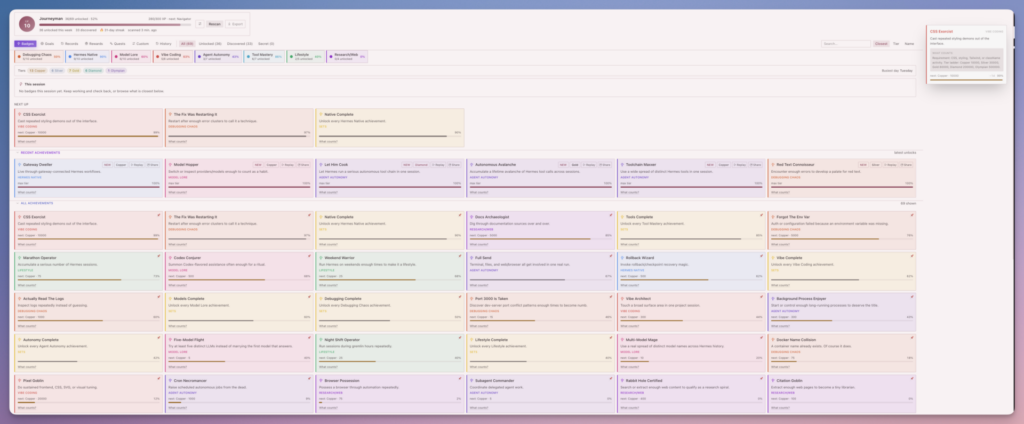Viewport: 1024px width, 424px height.
Task: Click Share on the Gateway Dweller card
Action: click(153, 165)
